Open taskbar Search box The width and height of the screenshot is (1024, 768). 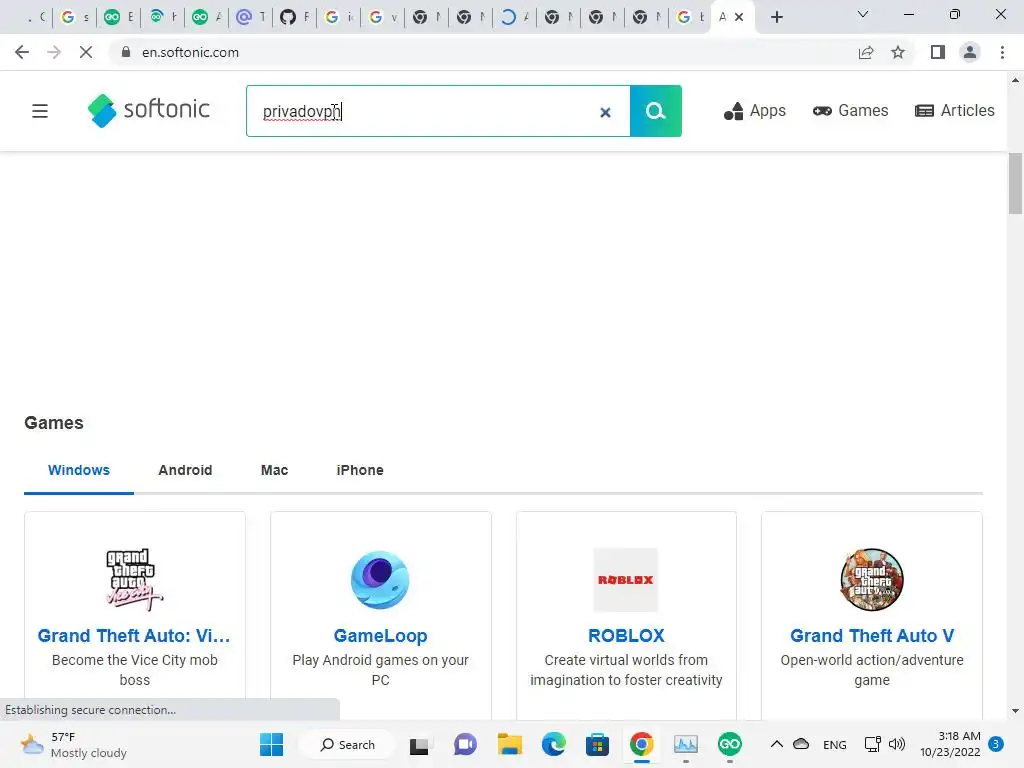click(347, 744)
